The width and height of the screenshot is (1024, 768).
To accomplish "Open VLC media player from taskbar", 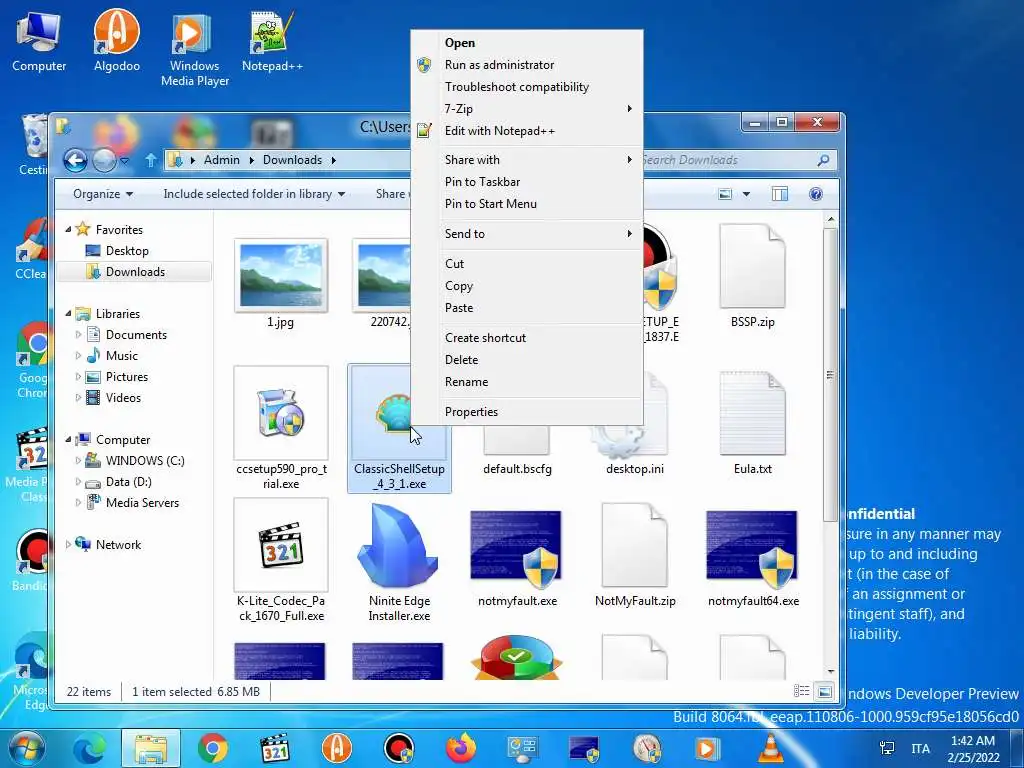I will (x=771, y=748).
